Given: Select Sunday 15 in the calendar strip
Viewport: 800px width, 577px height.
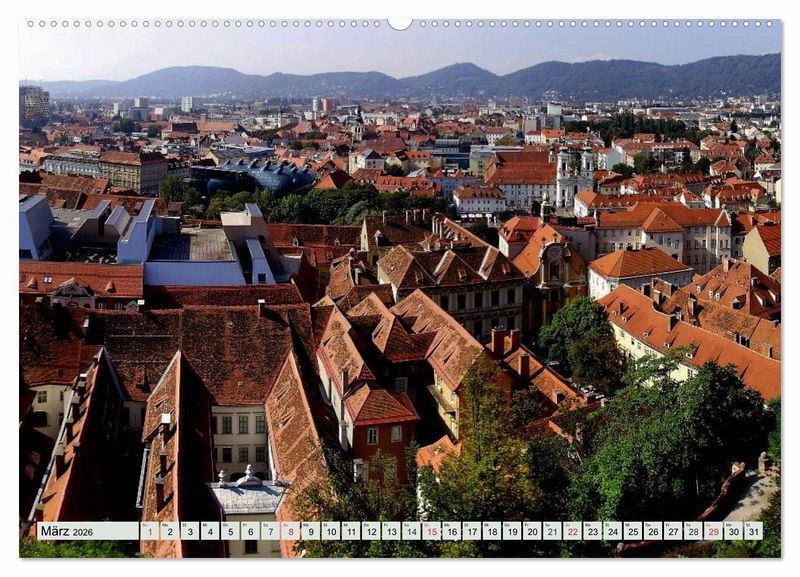Looking at the screenshot, I should point(432,531).
